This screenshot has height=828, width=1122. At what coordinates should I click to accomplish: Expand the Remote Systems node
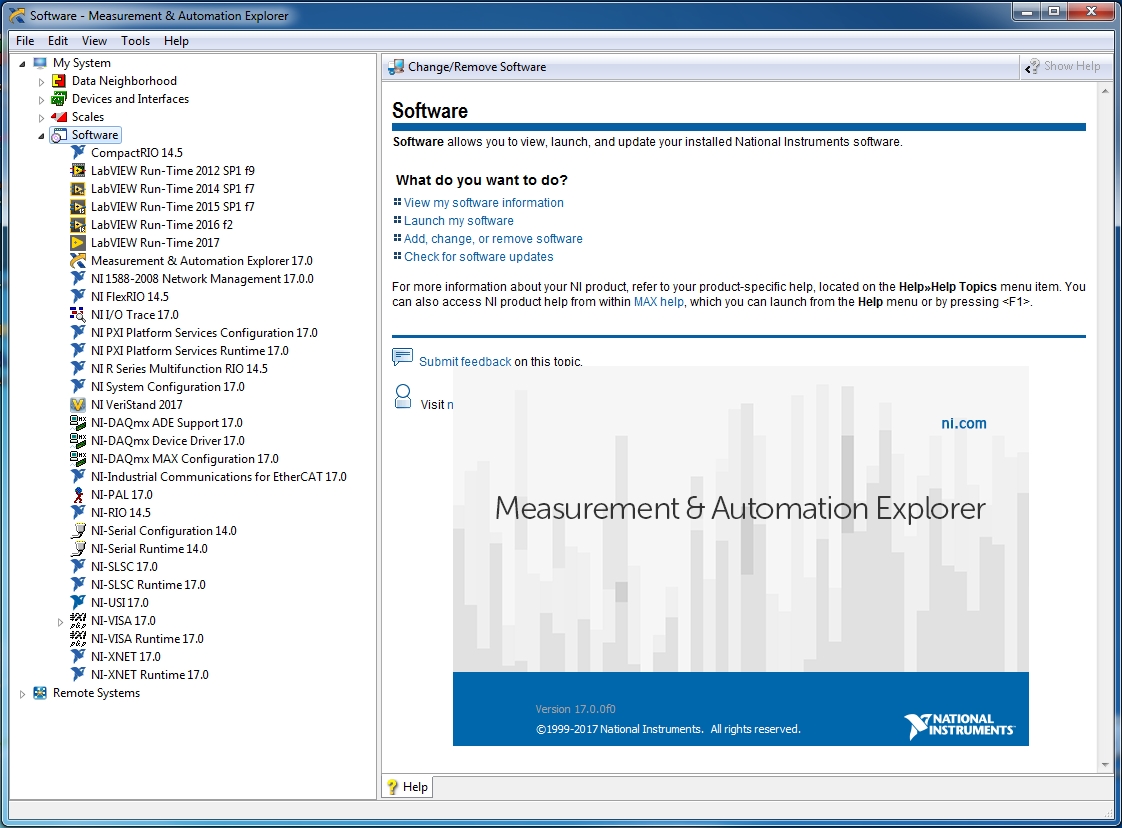pos(22,693)
